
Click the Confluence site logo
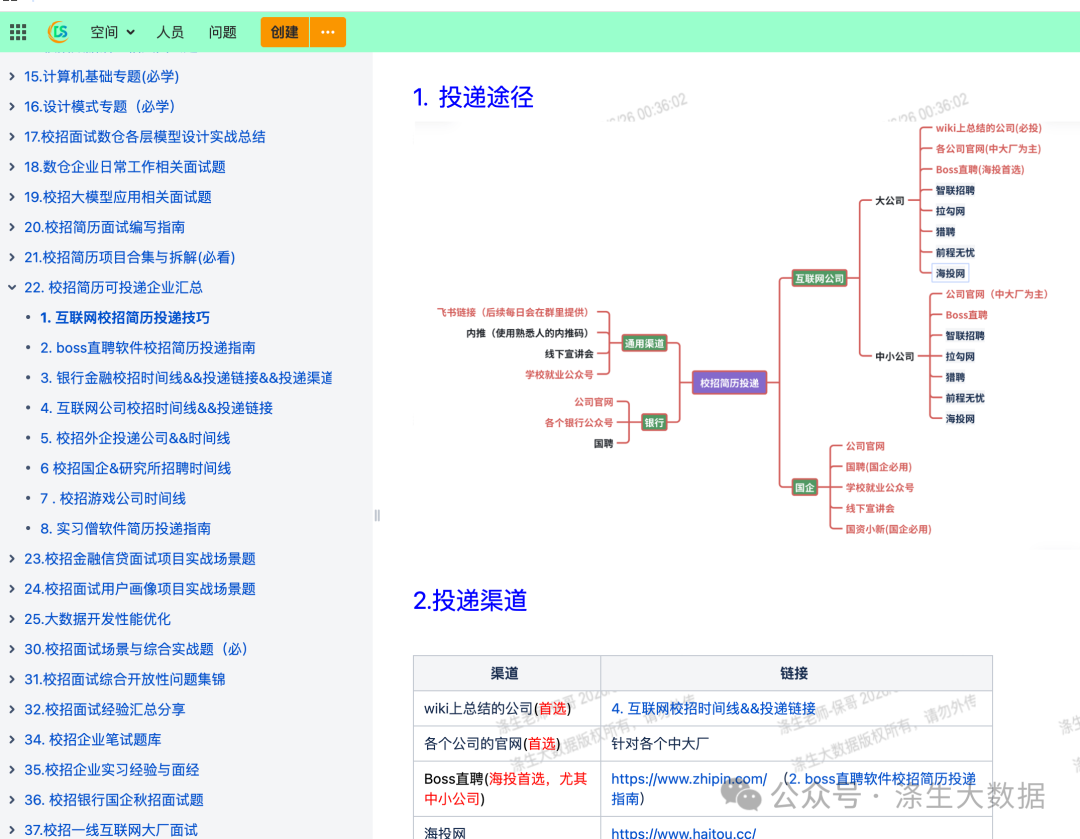59,32
